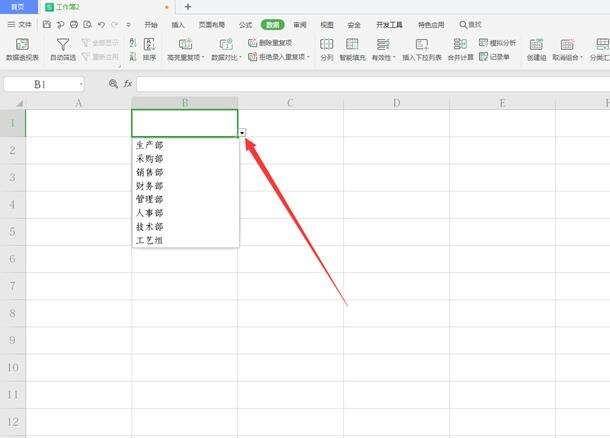Choose 技术部 from the dropdown list
Image resolution: width=610 pixels, height=438 pixels.
click(x=186, y=227)
